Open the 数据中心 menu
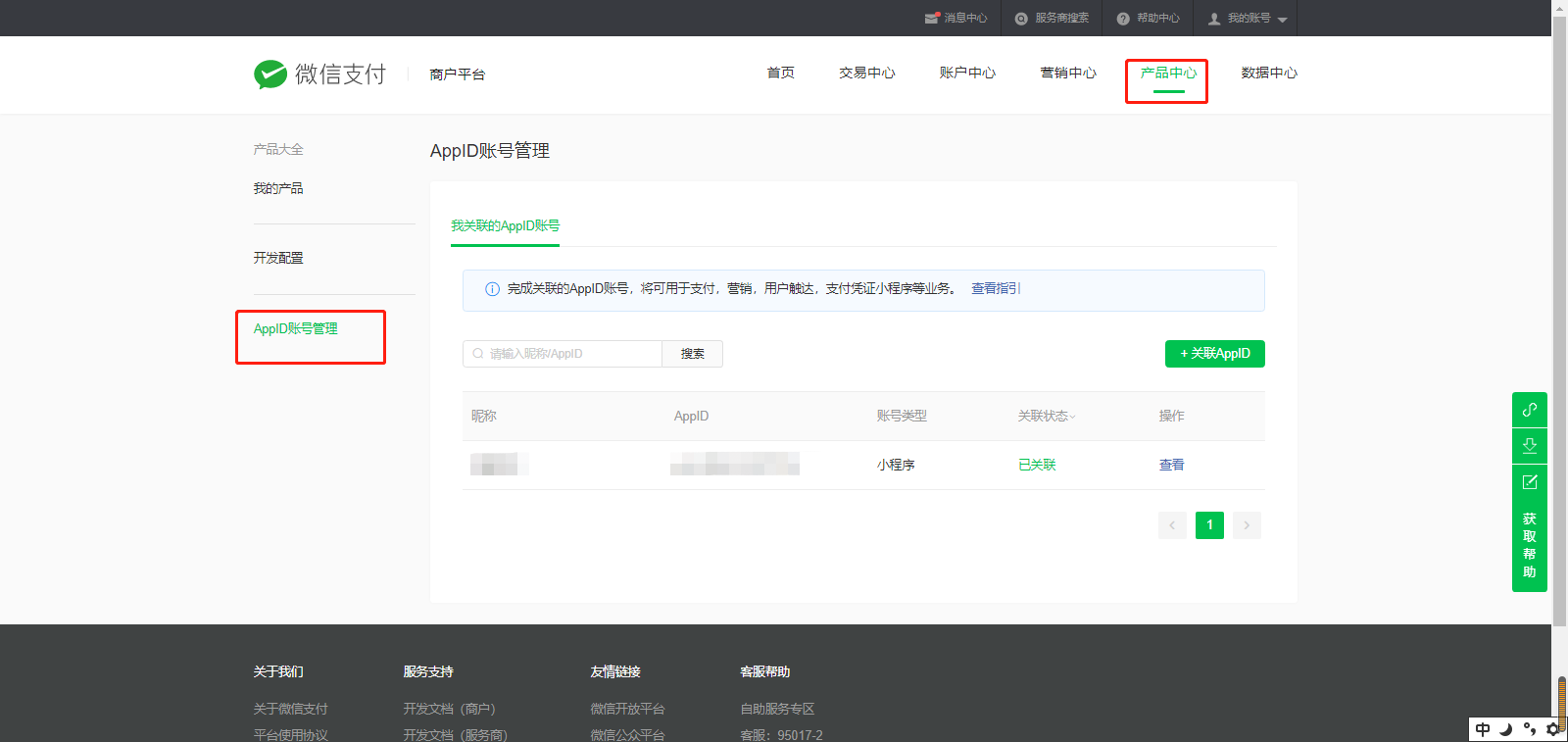1568x742 pixels. point(1269,73)
